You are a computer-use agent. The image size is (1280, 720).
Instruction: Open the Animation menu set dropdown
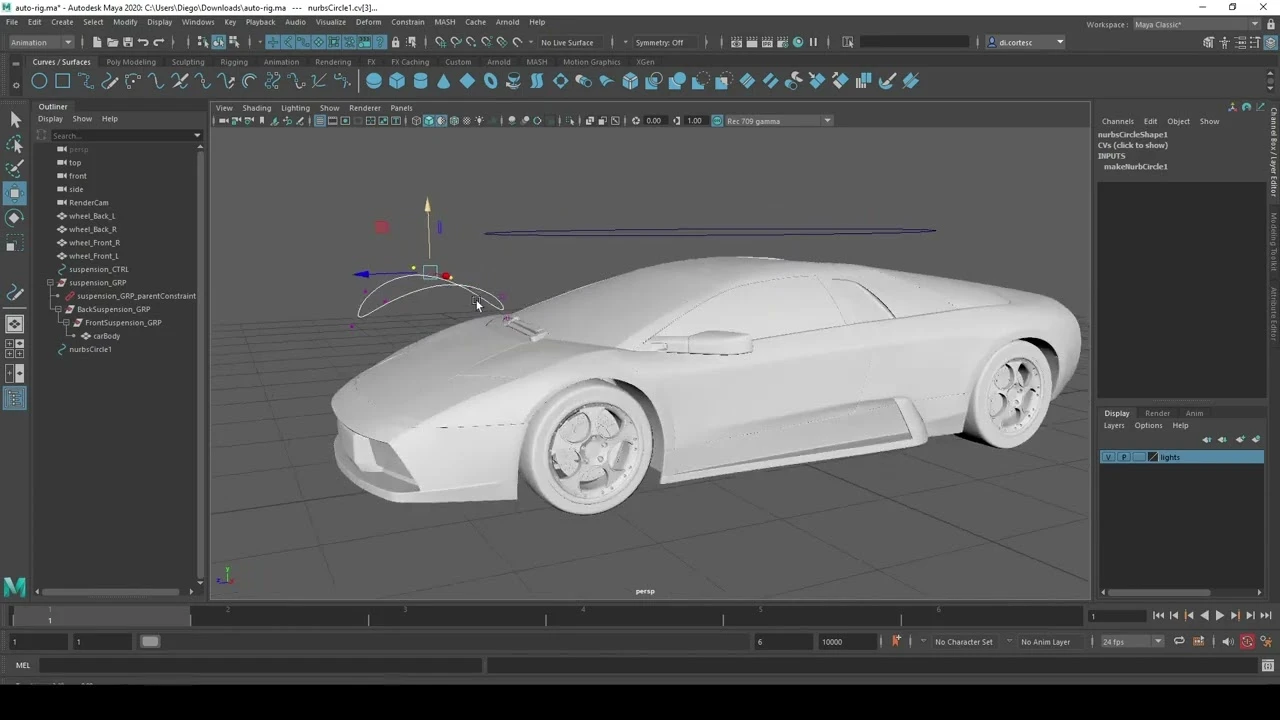[x=41, y=42]
